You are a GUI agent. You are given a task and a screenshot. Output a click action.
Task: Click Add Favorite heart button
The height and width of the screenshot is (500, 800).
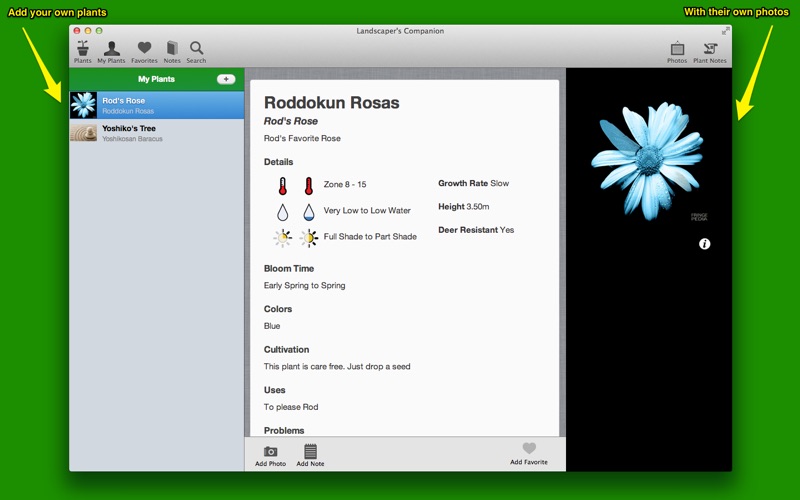coord(529,454)
